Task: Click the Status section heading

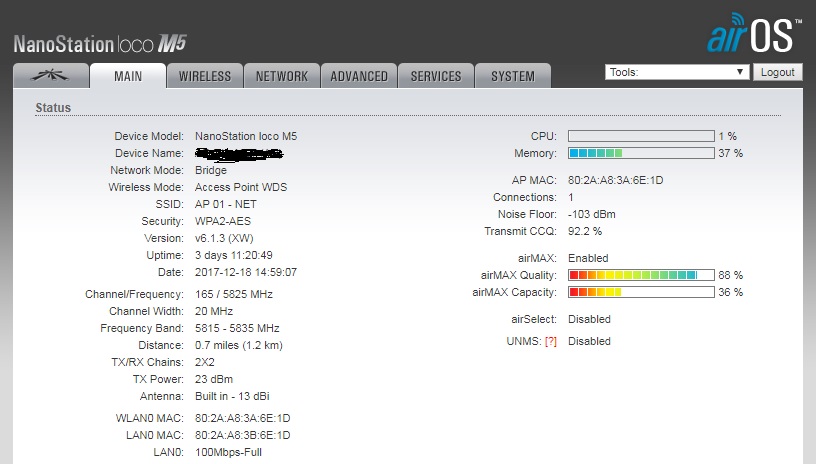Action: 53,108
